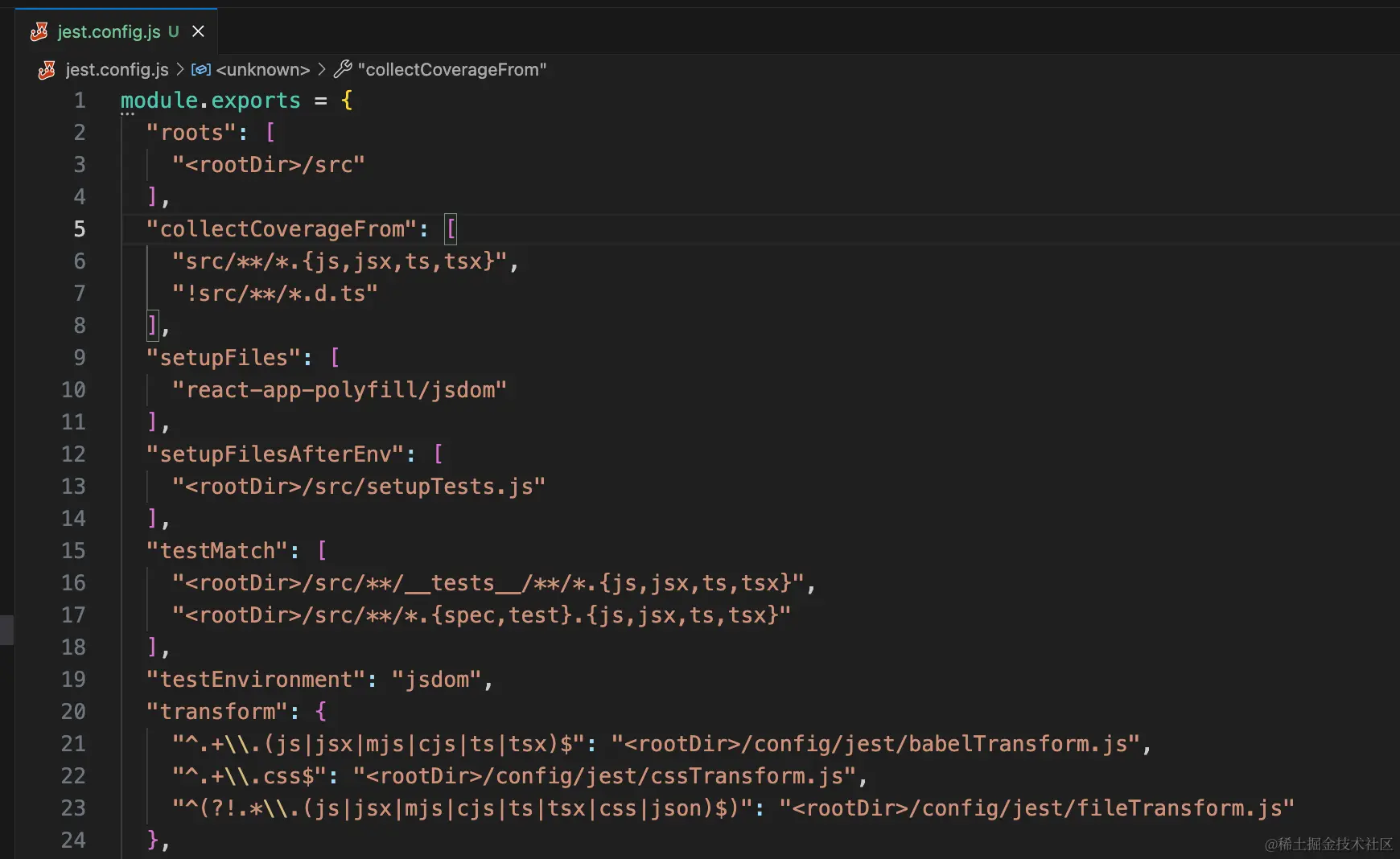Click the "<rootDir>/src/setupTests.js" string
The image size is (1400, 859).
tap(359, 487)
